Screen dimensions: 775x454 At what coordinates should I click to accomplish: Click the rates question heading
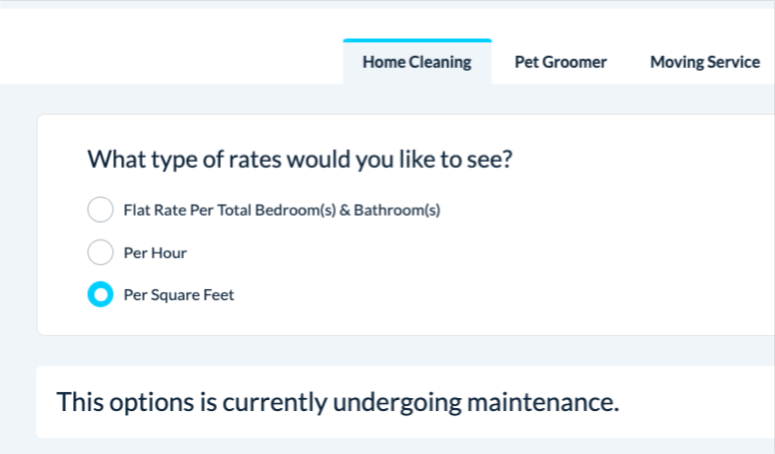point(300,160)
